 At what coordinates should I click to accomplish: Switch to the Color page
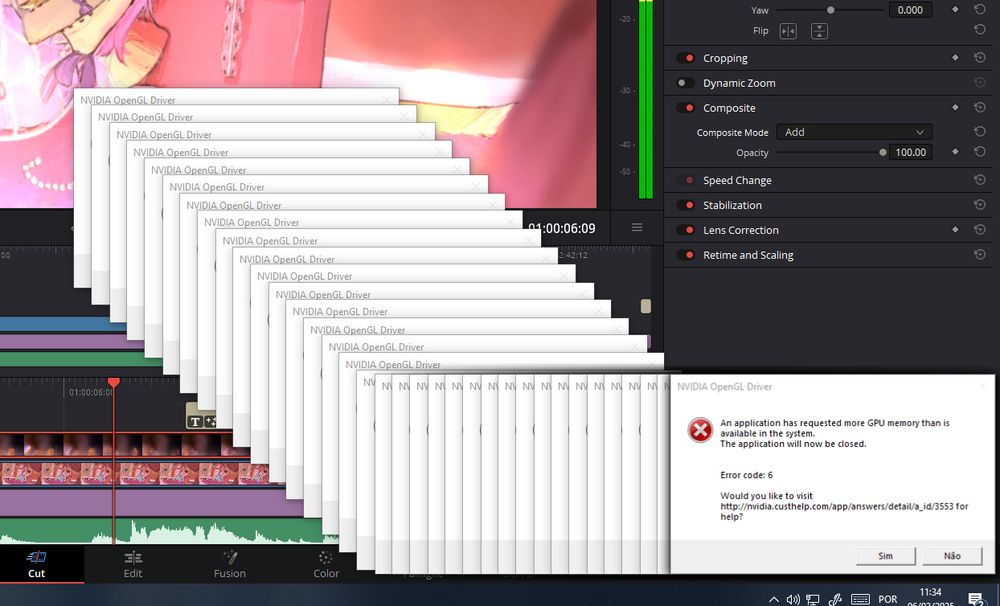coord(326,565)
